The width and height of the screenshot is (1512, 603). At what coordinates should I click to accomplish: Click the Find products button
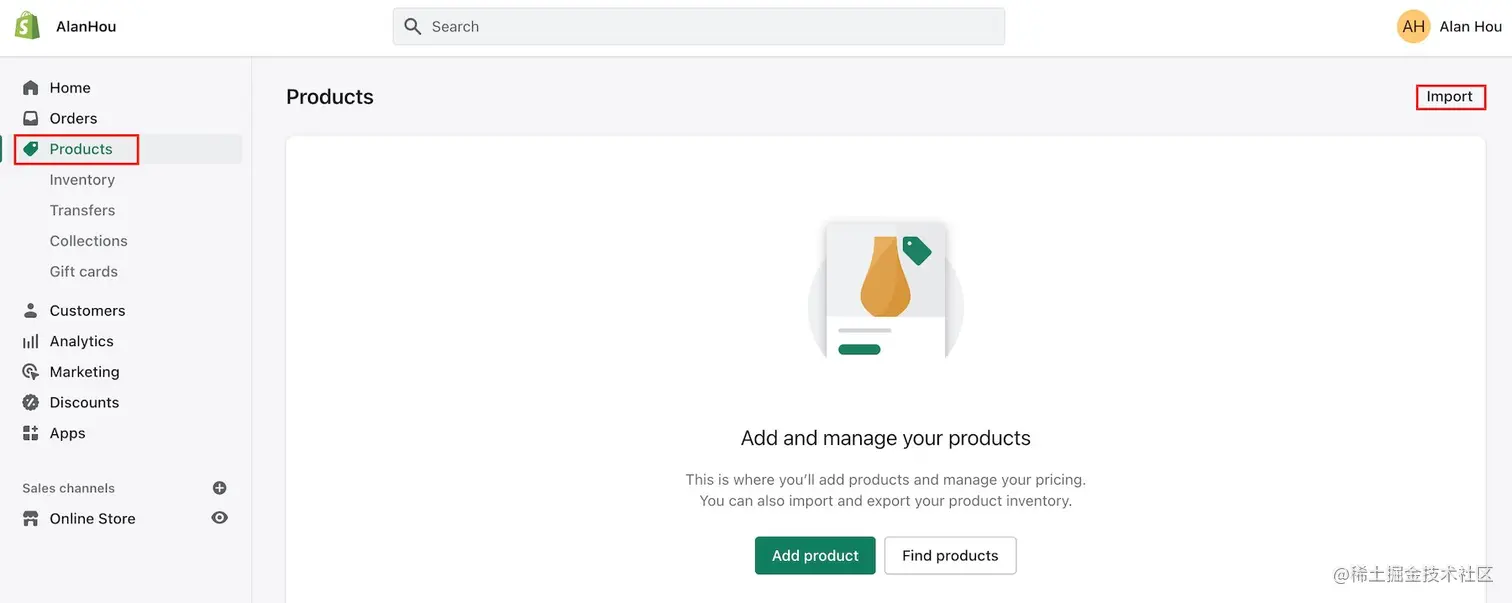pyautogui.click(x=950, y=556)
